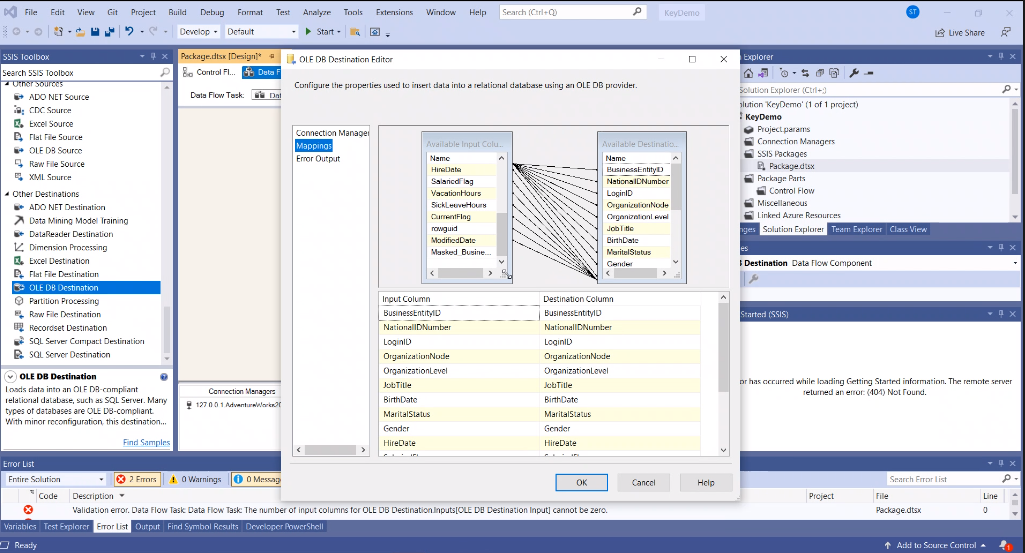Click the Show All Files icon
This screenshot has height=553, width=1025.
[834, 73]
